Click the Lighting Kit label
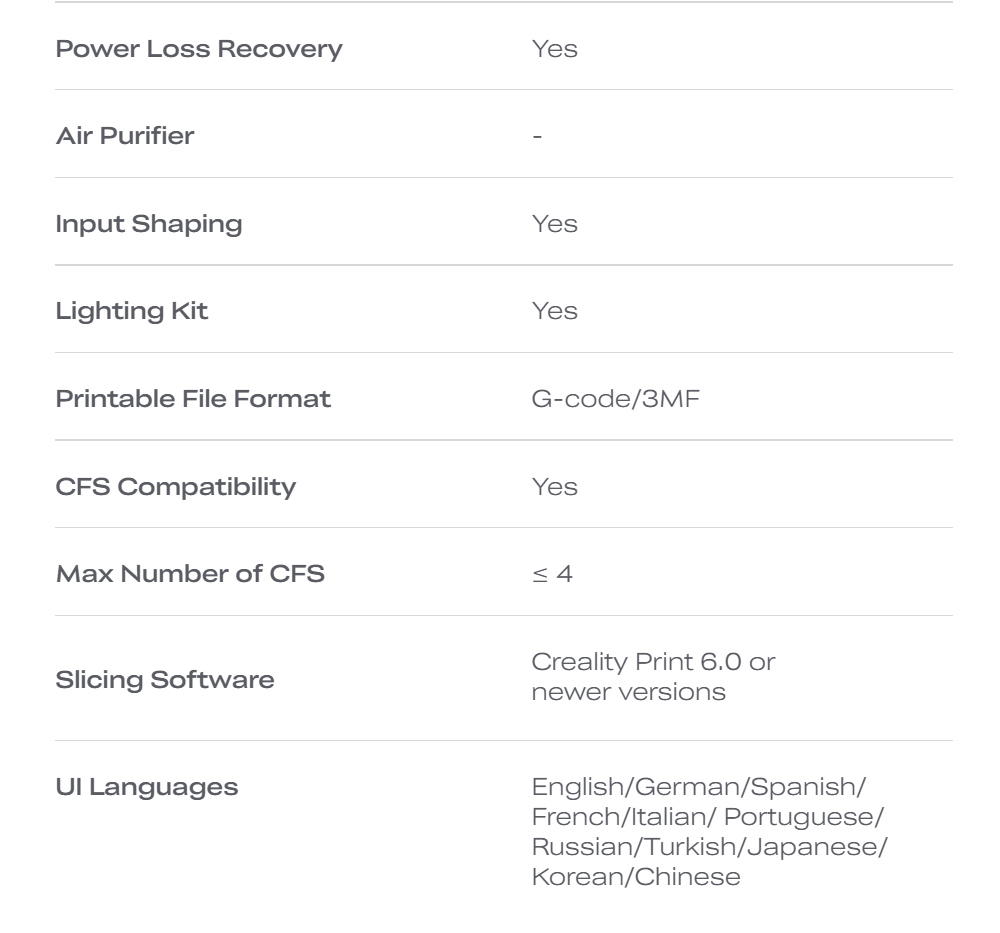This screenshot has height=933, width=1000. coord(132,311)
